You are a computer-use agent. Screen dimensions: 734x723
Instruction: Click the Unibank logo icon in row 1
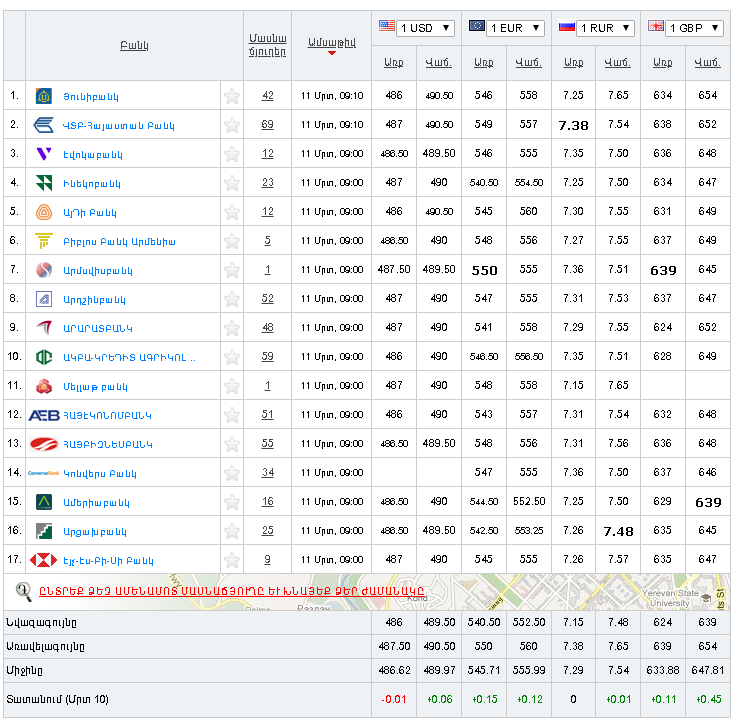[44, 96]
